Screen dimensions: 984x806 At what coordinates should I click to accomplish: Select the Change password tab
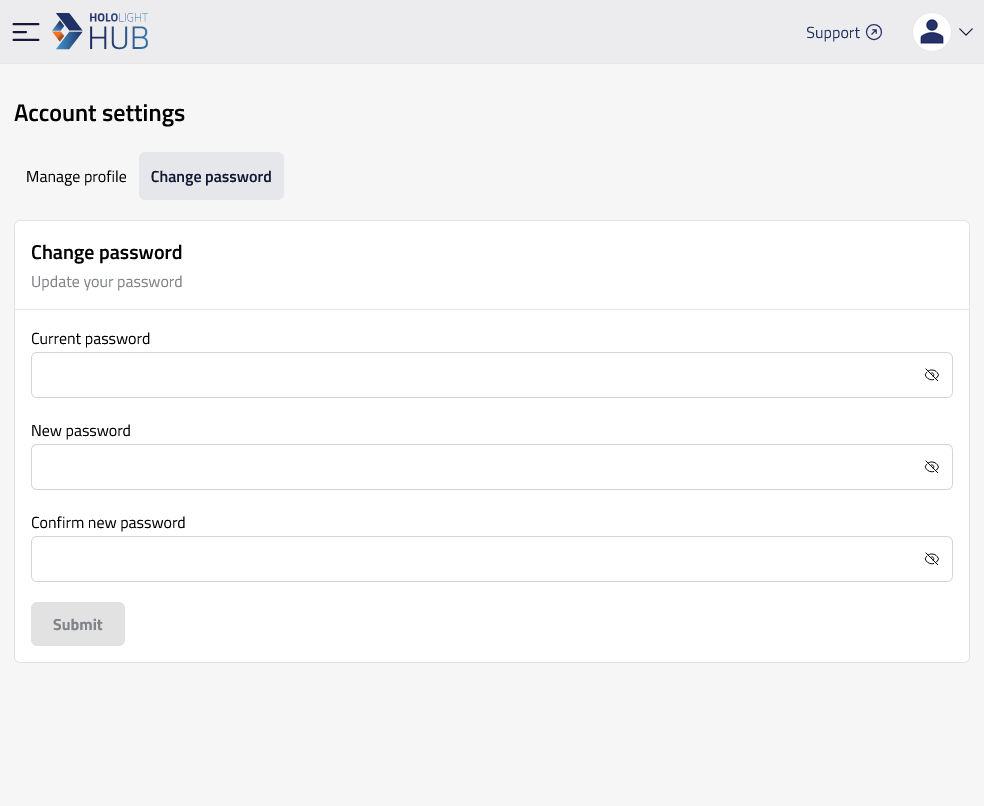211,176
